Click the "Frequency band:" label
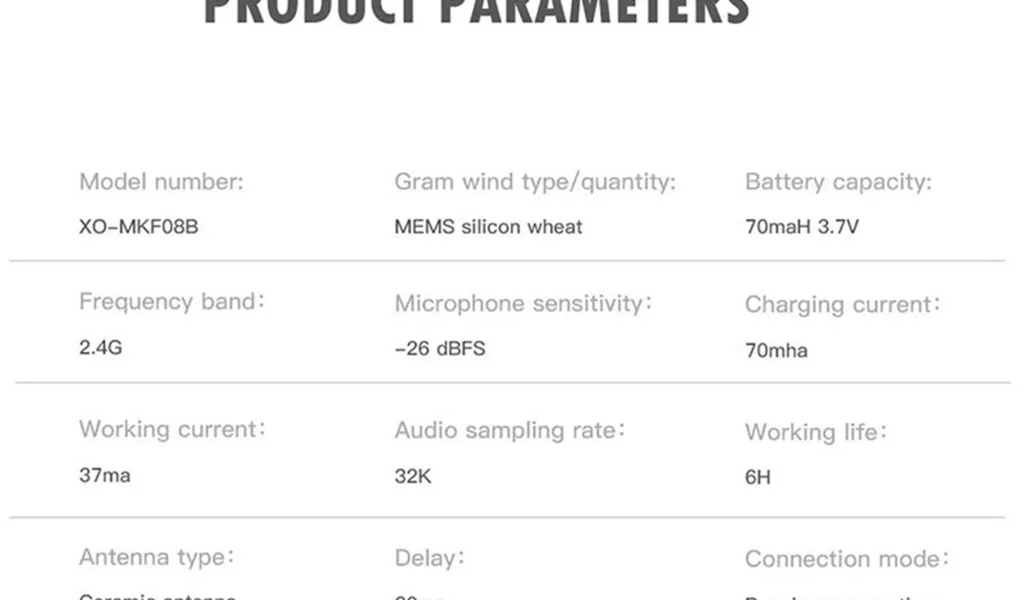1024x600 pixels. click(172, 302)
